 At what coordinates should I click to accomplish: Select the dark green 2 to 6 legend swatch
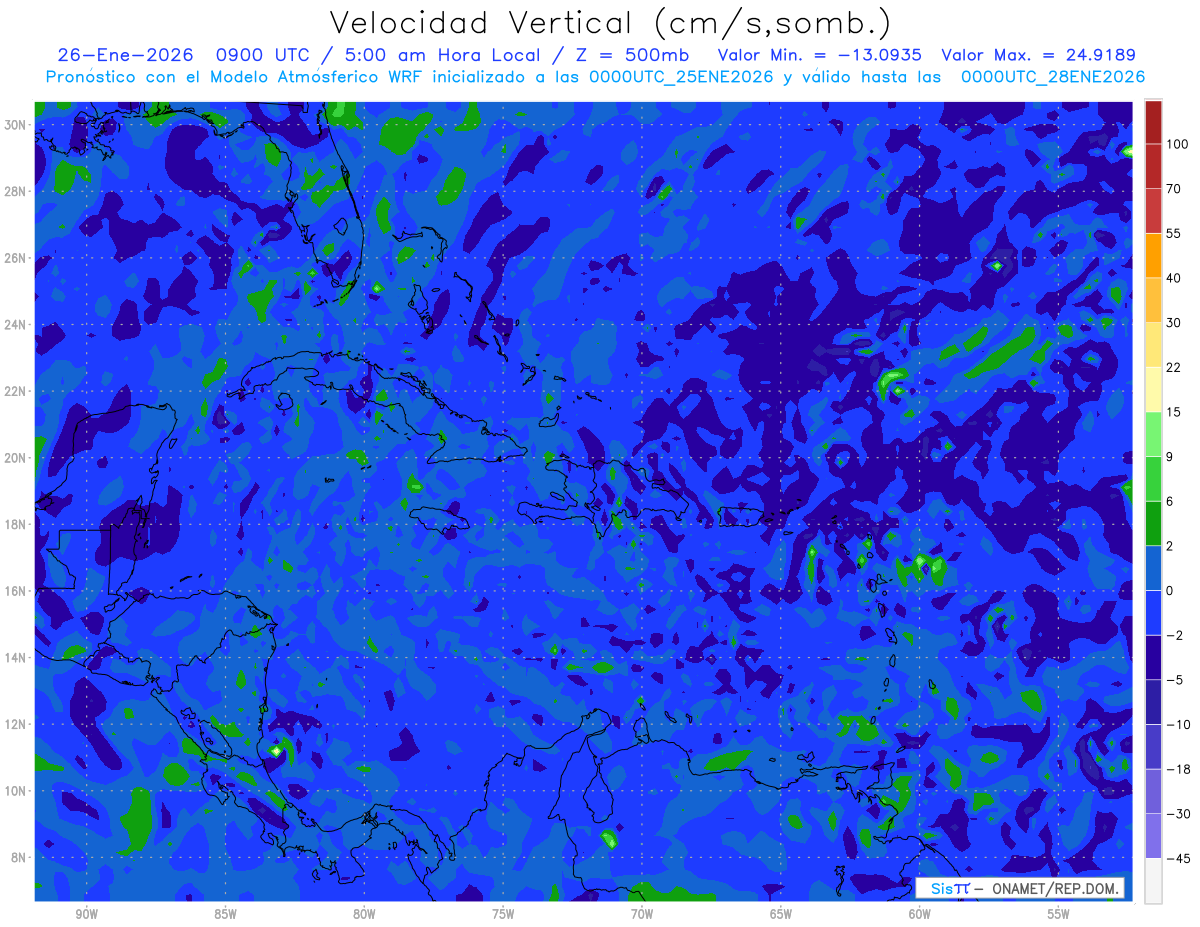point(1153,523)
